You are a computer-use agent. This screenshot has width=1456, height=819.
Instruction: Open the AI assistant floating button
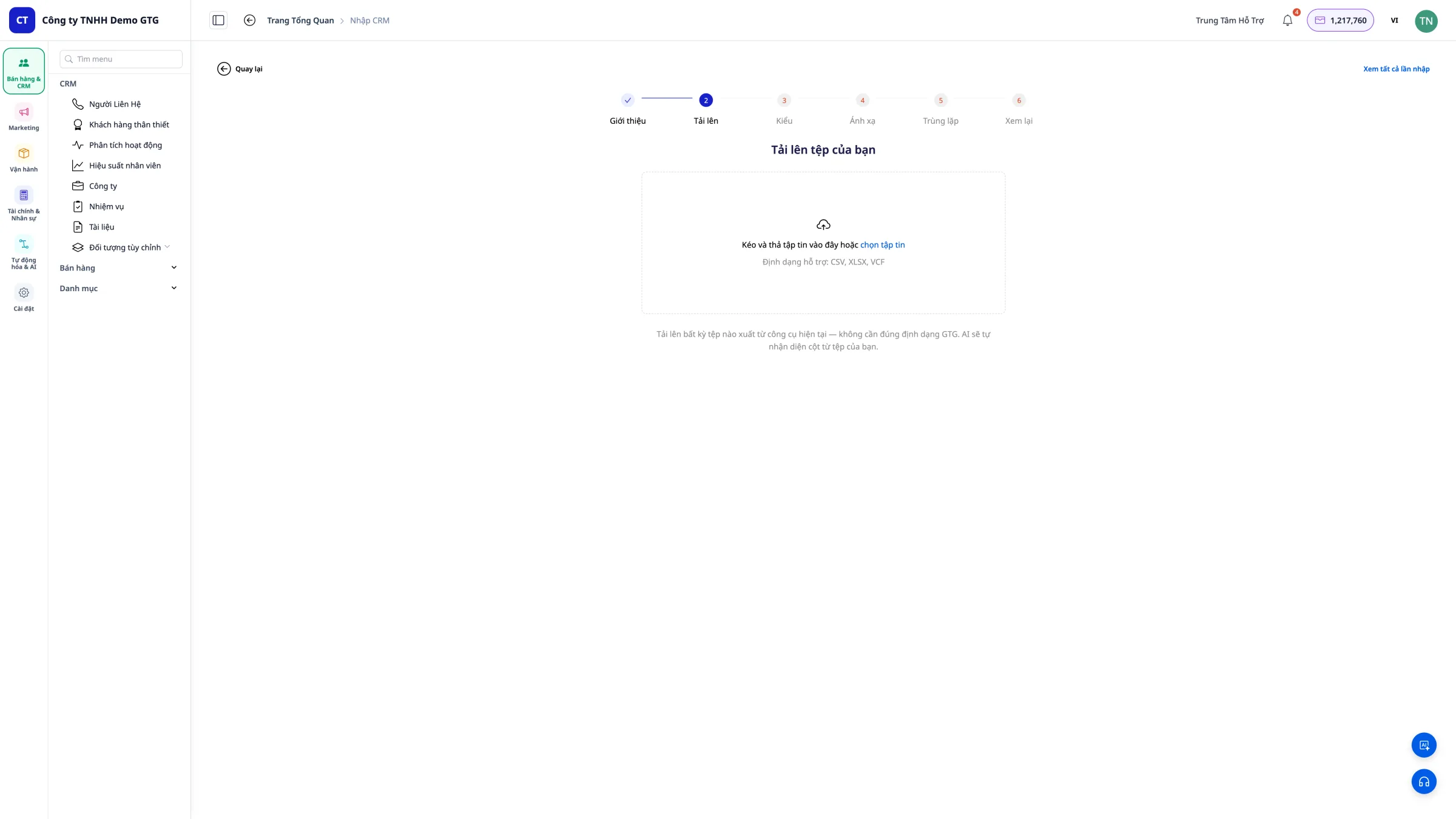[1424, 745]
